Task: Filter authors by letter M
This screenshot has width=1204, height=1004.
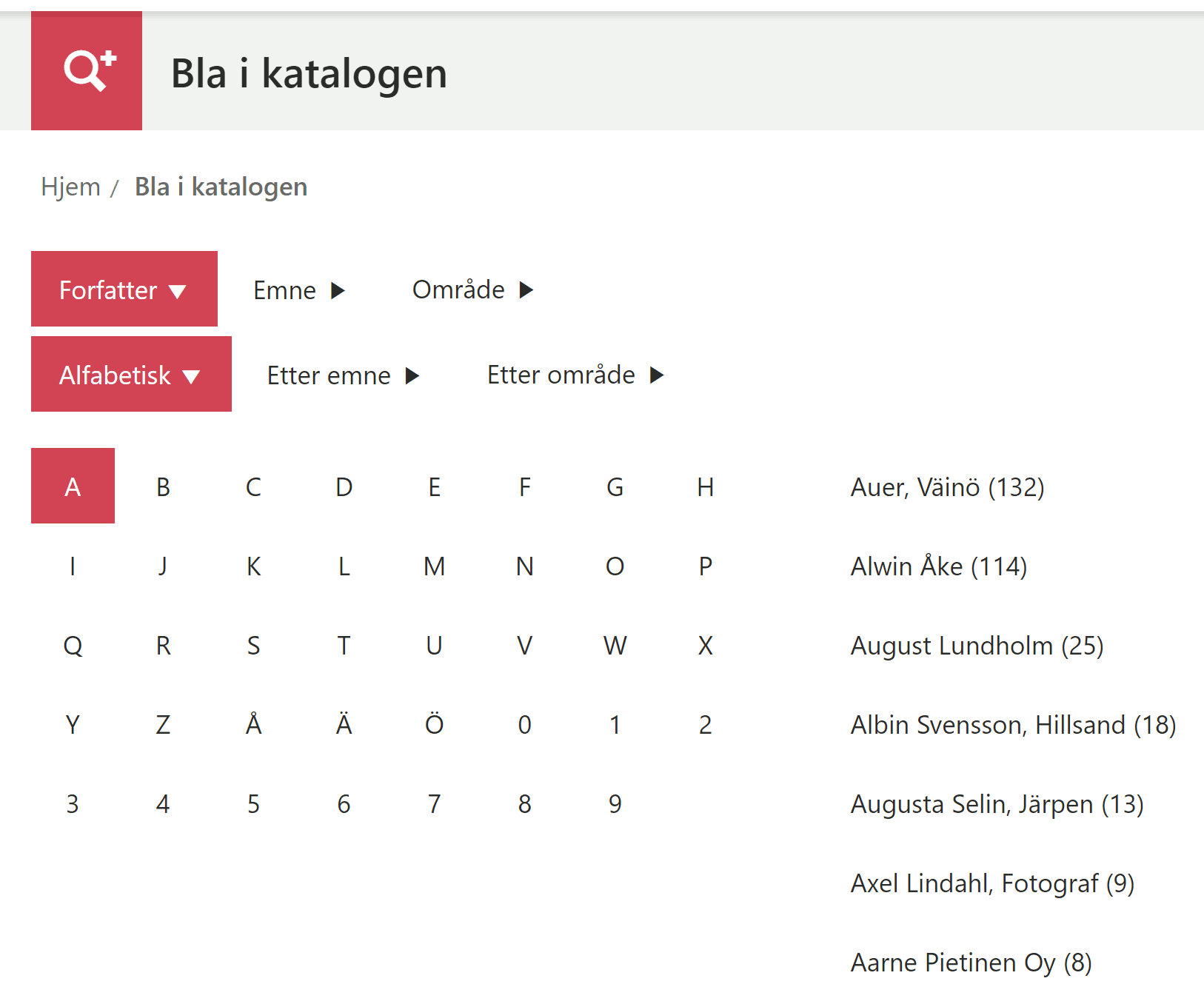Action: [434, 566]
